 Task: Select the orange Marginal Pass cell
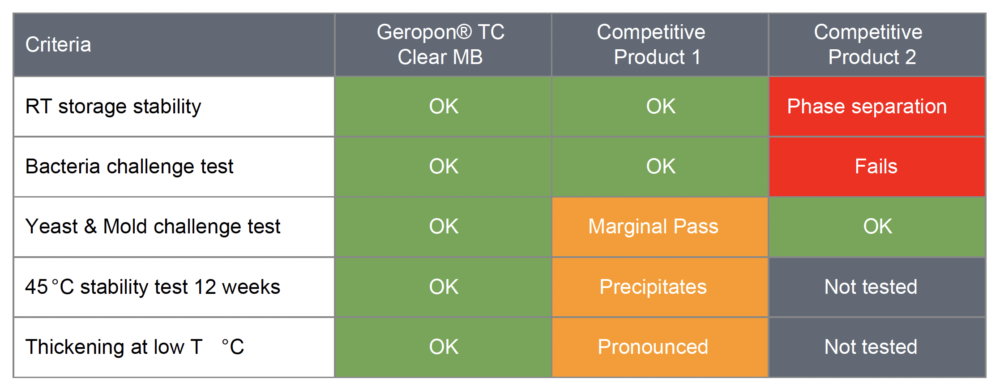[660, 226]
